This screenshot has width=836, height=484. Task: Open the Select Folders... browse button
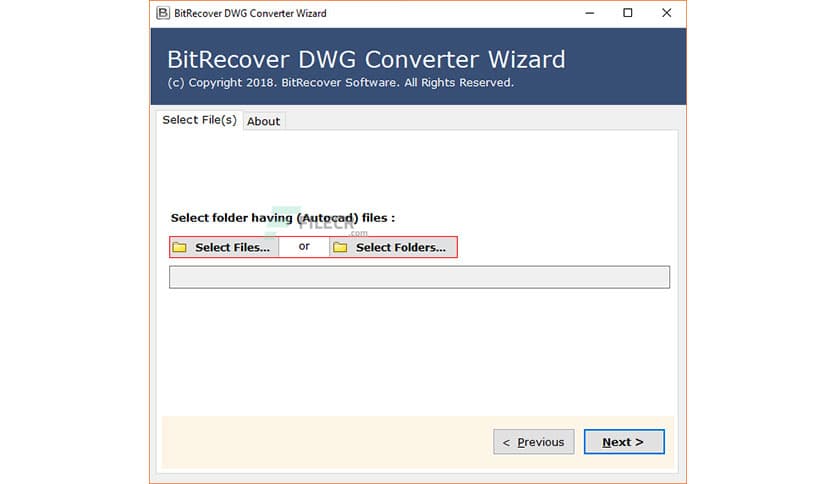pos(393,247)
